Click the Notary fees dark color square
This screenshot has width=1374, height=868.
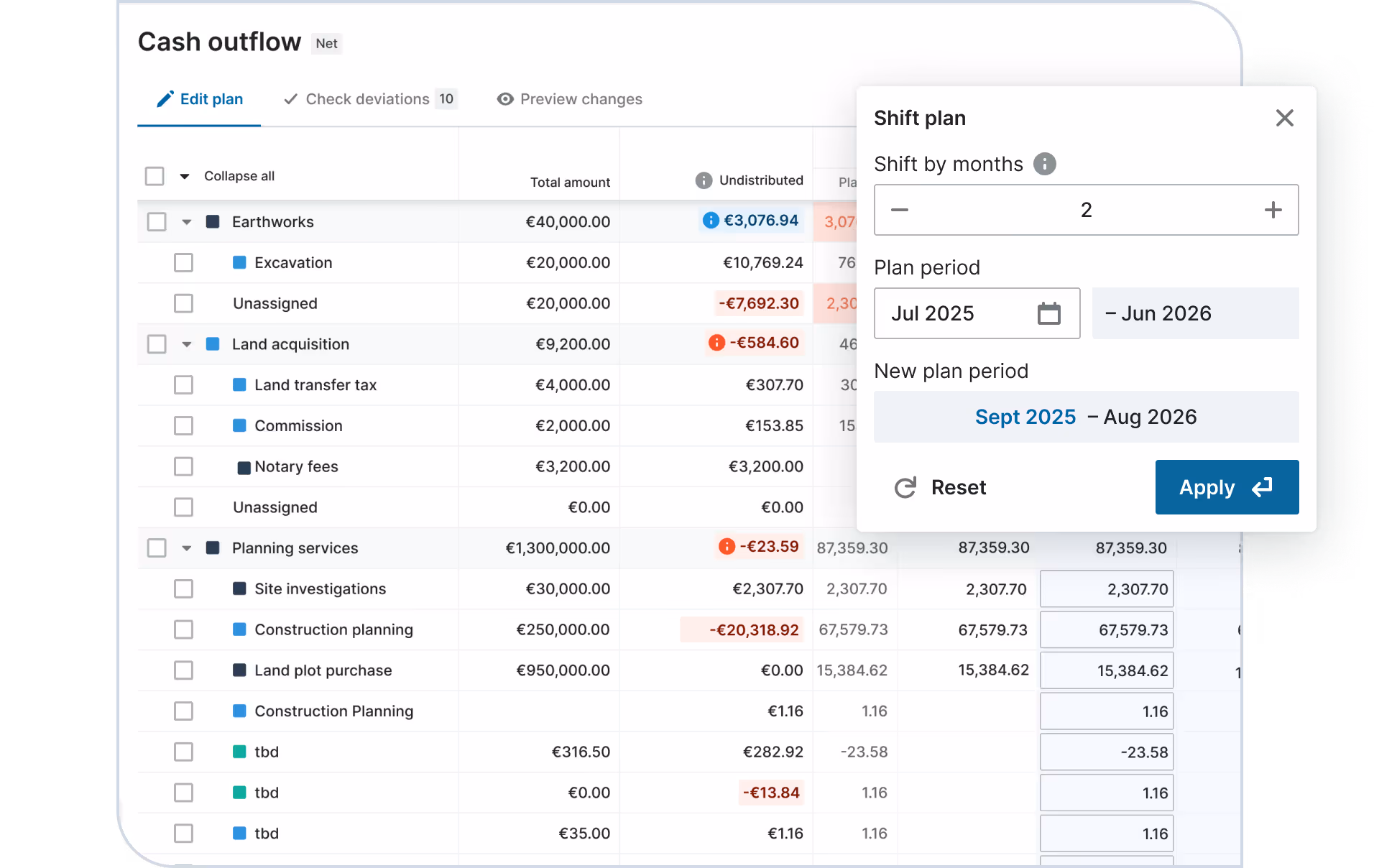[x=244, y=468]
